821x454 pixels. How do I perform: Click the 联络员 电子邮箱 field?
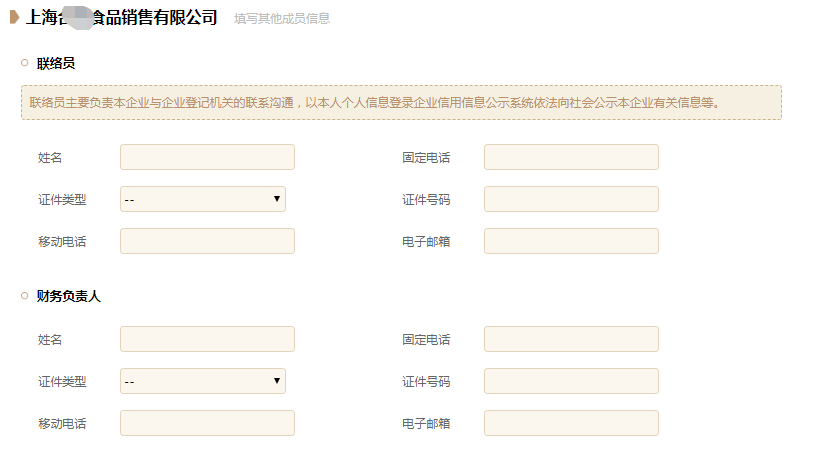click(571, 241)
